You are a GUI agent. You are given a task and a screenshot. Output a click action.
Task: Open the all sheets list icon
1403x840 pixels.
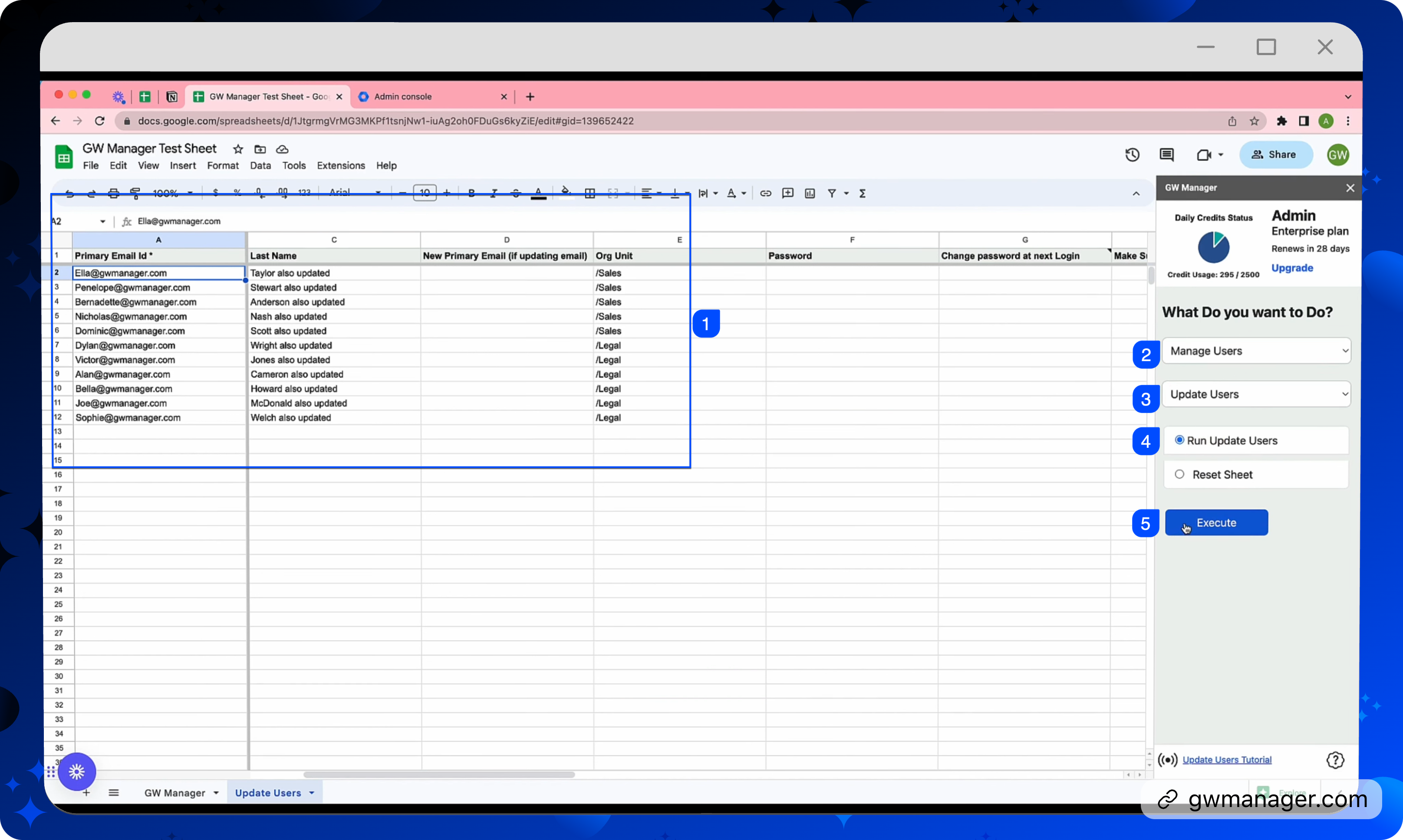pos(114,792)
